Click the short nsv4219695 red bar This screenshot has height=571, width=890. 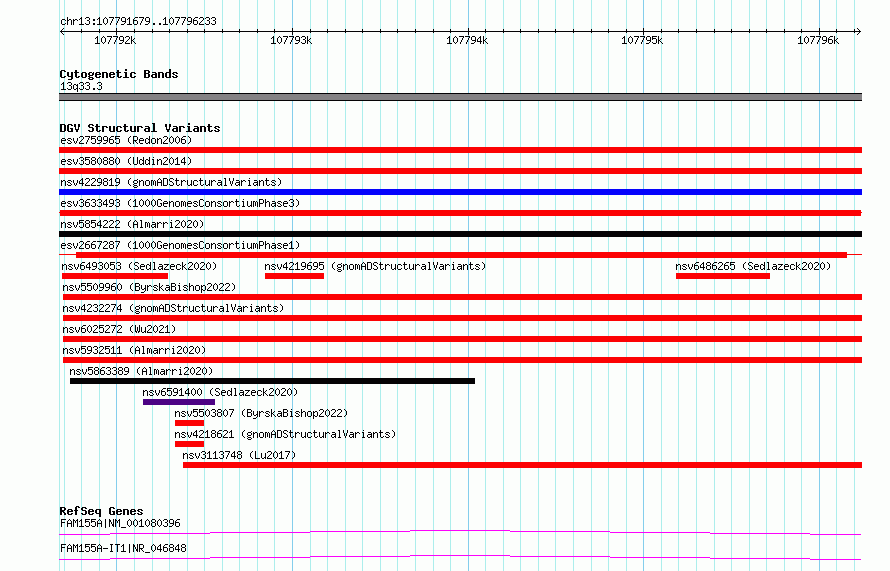[x=295, y=276]
